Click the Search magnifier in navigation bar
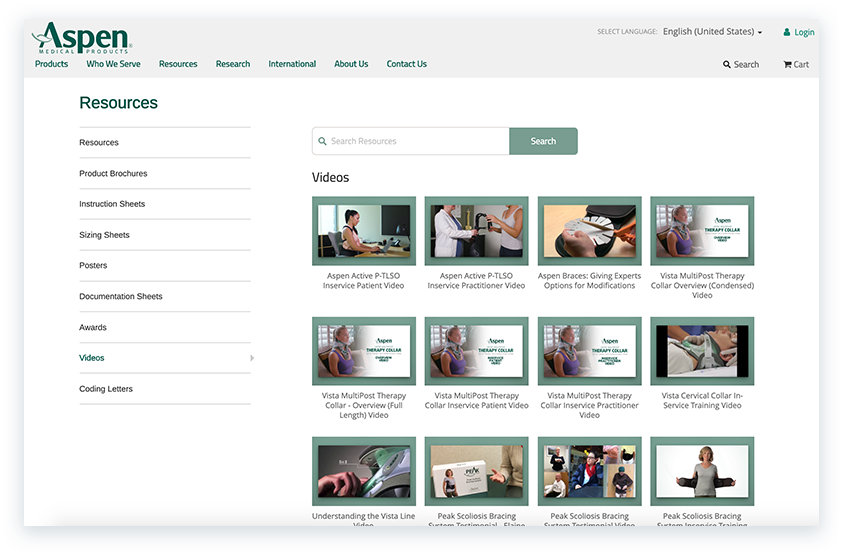844x556 pixels. click(x=728, y=64)
